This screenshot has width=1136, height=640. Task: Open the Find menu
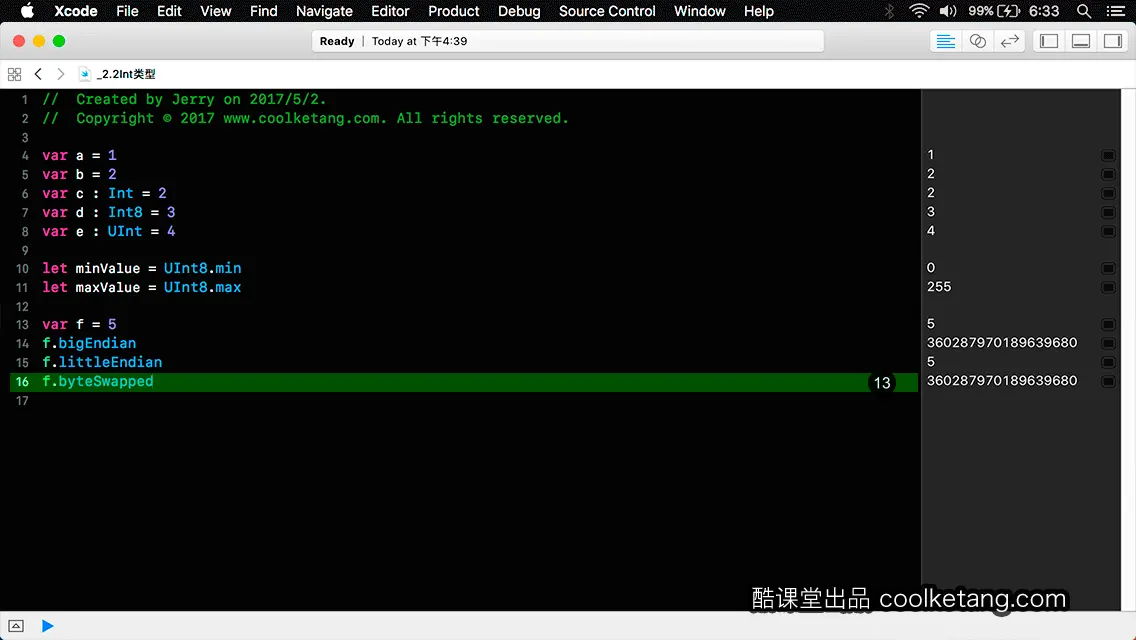pyautogui.click(x=264, y=11)
